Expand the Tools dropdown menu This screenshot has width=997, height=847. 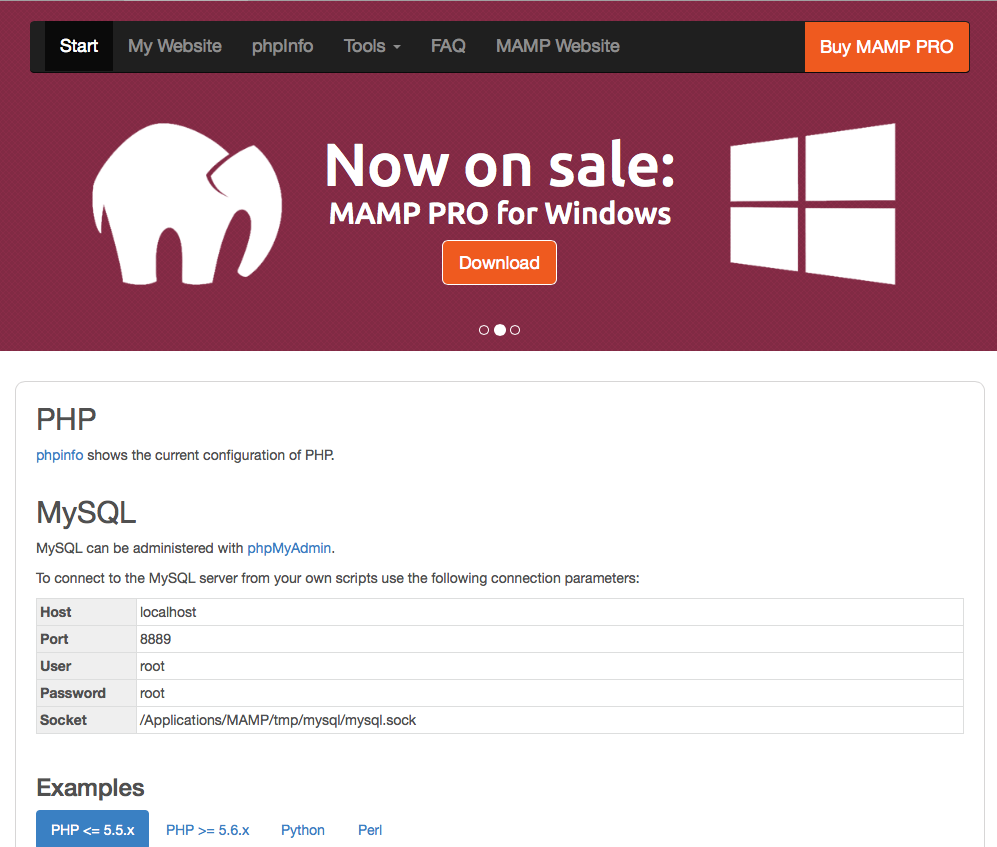click(x=372, y=46)
